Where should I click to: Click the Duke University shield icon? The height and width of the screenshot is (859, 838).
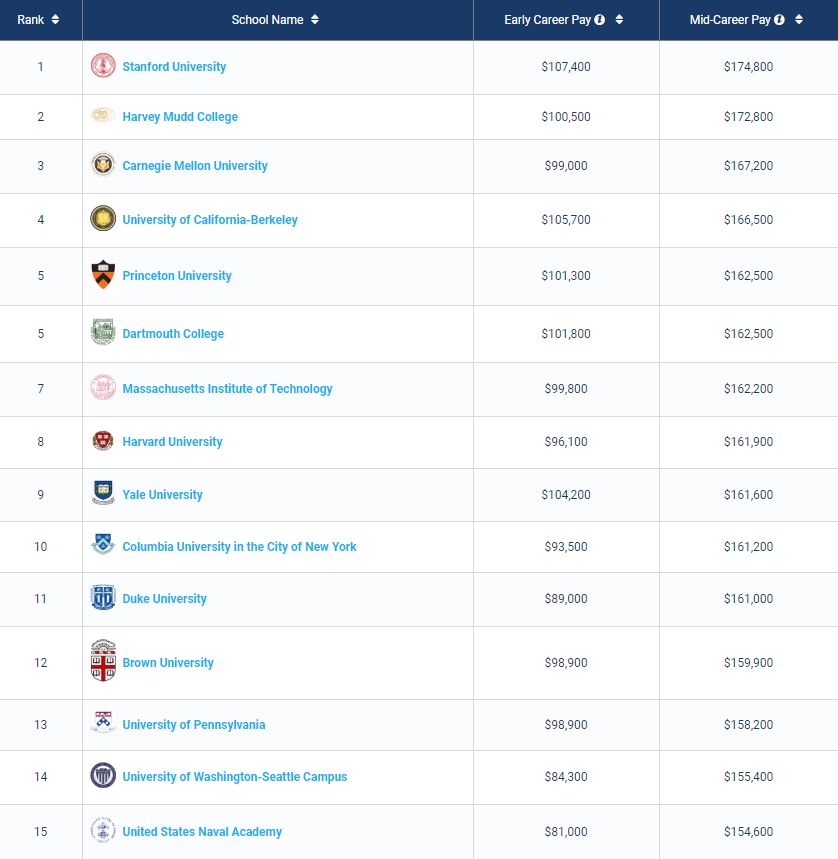tap(103, 597)
